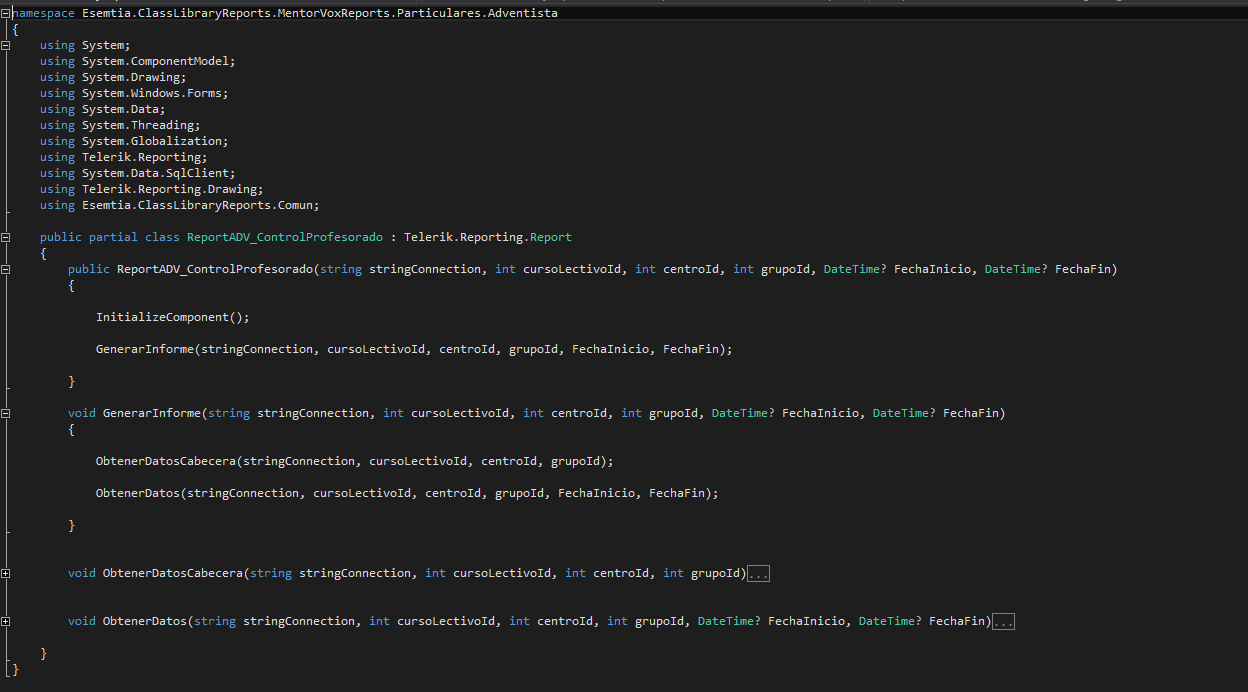
Task: Click 'DateTime? FechaFin' in constructor signature
Action: point(1047,269)
